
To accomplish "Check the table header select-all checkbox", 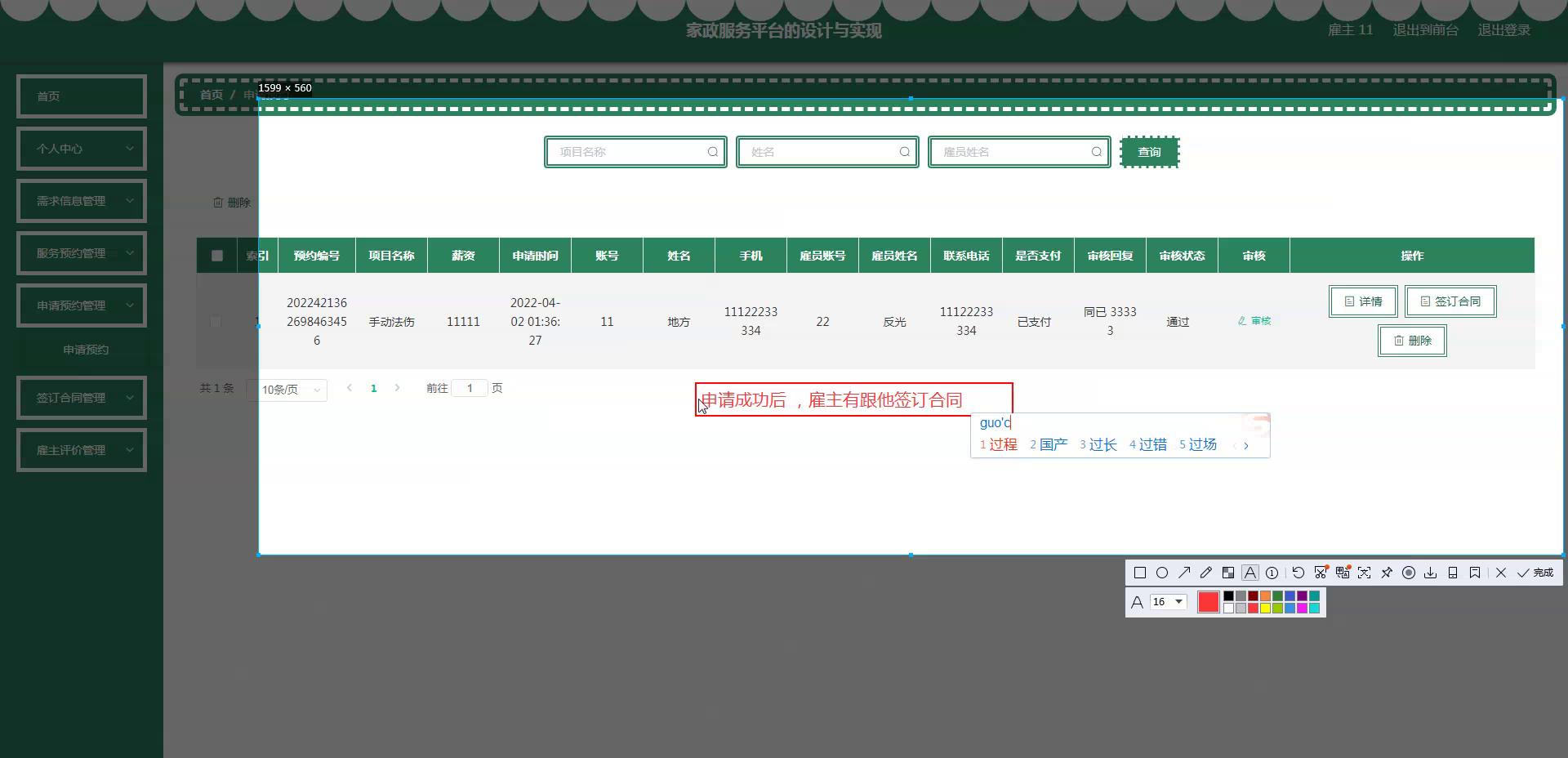I will coord(217,256).
